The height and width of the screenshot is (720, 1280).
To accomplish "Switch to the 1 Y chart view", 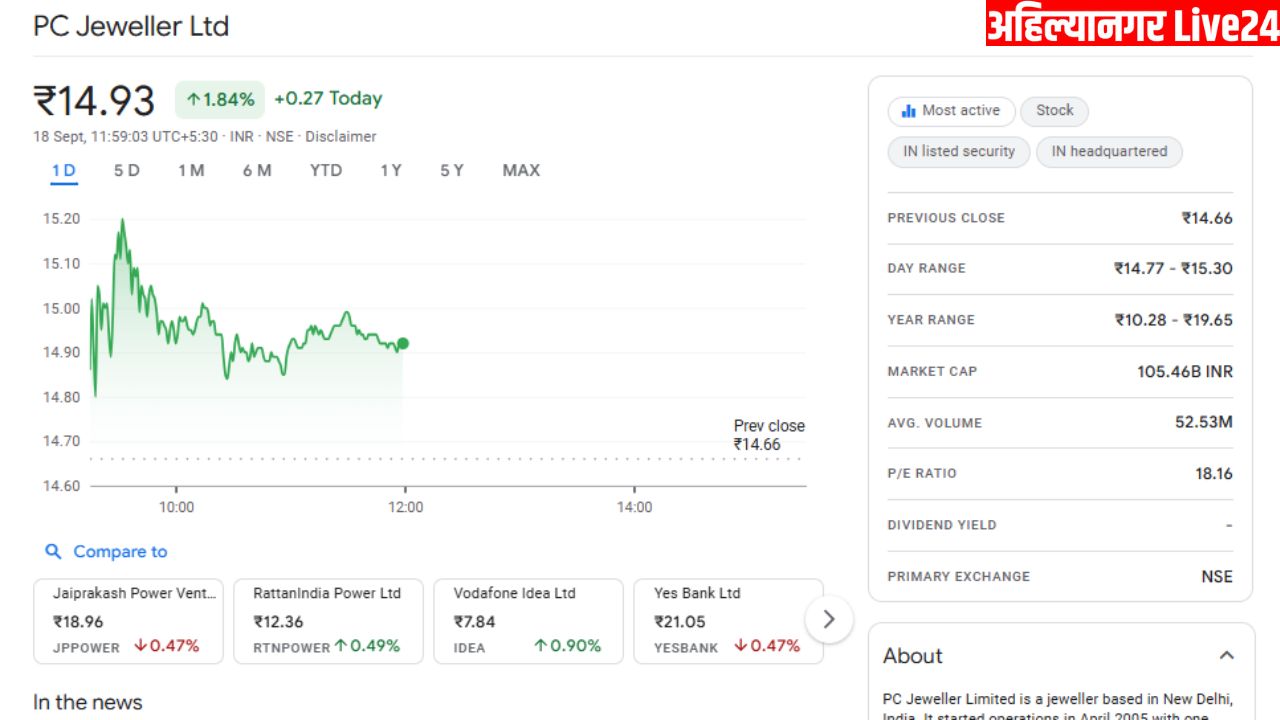I will click(x=391, y=171).
